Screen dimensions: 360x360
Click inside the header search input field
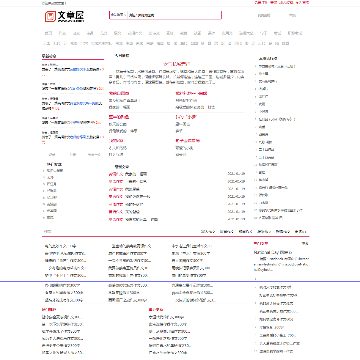174,15
